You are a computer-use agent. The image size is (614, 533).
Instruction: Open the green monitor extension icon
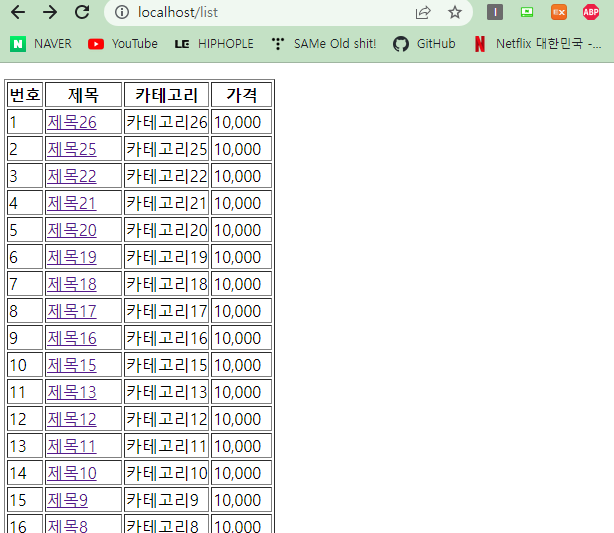point(527,13)
